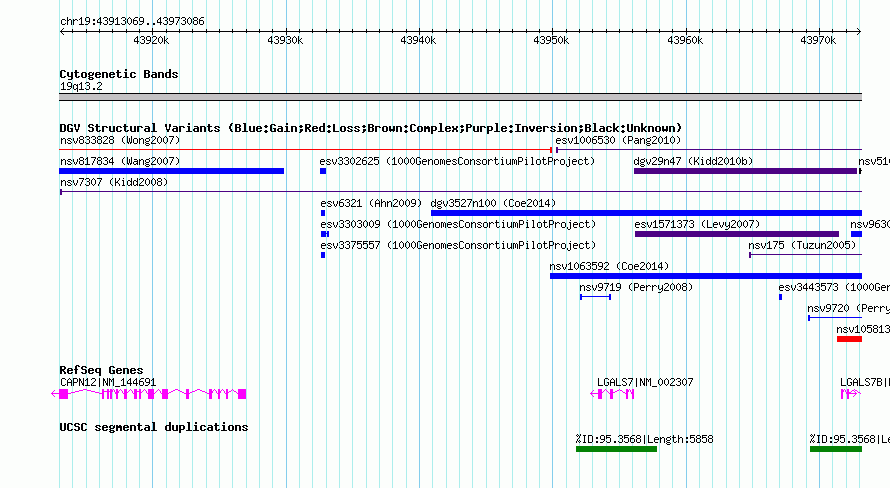This screenshot has width=890, height=488.
Task: Select variant label esv6321 (Ahn2009)
Action: (x=371, y=203)
